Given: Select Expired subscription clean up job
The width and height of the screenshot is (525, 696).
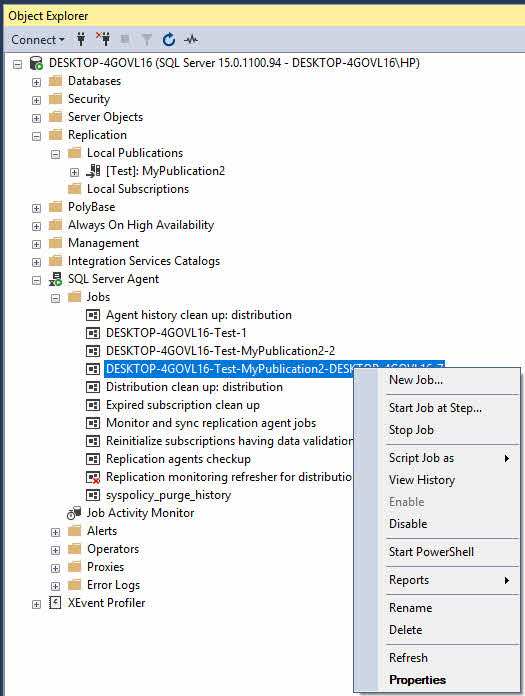Looking at the screenshot, I should click(x=182, y=405).
